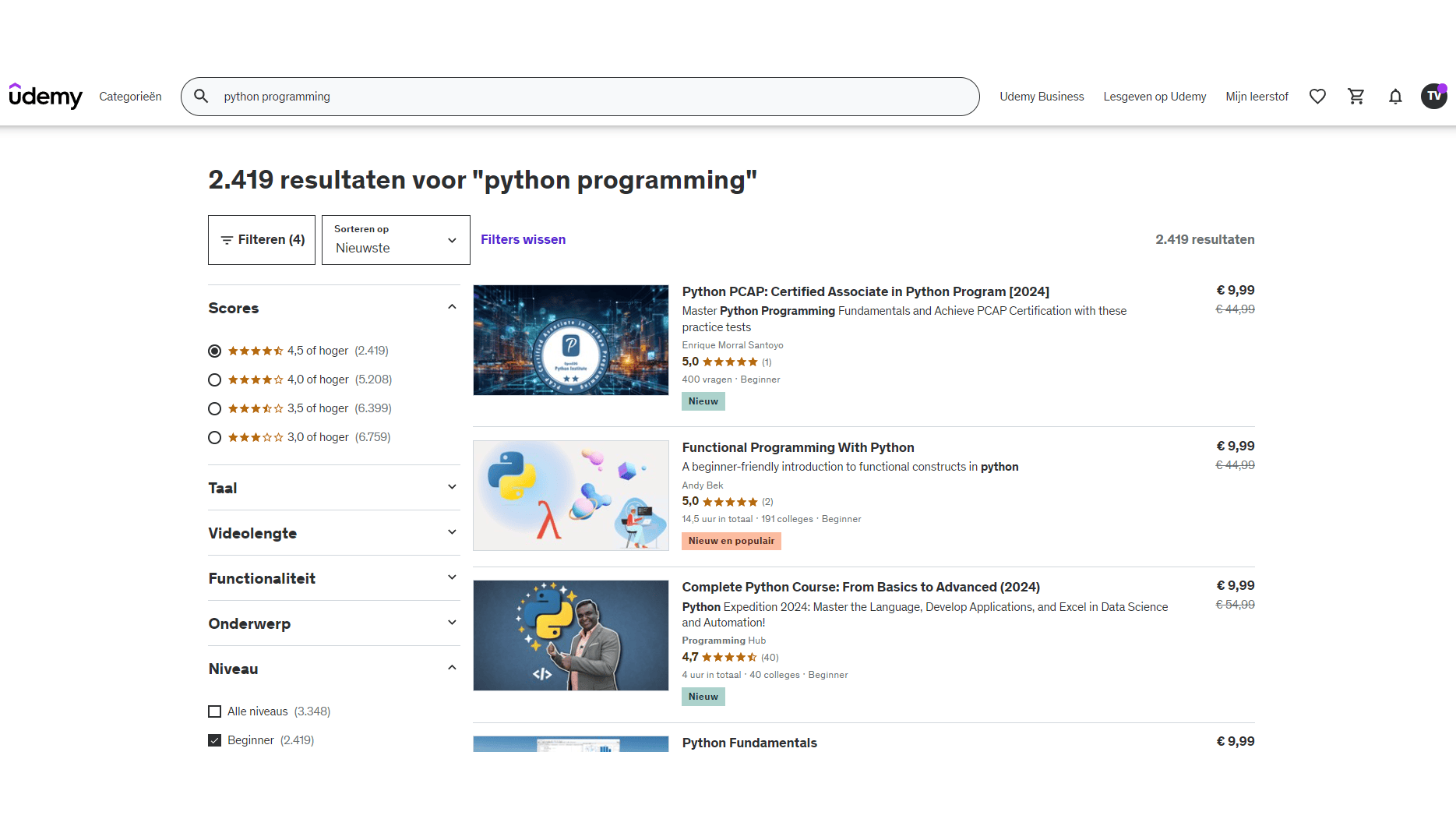Viewport: 1456px width, 819px height.
Task: Click the filter icon in Filteren (4)
Action: (227, 239)
